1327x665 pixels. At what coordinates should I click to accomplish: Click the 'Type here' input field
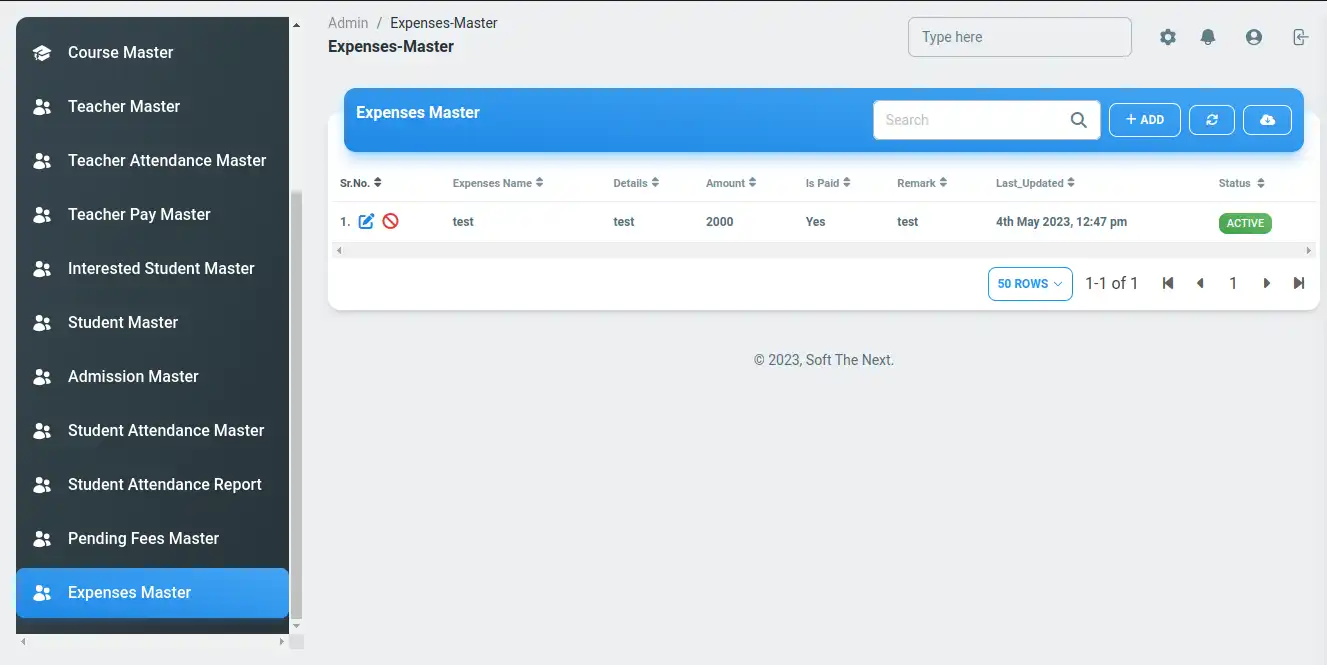(x=1019, y=37)
